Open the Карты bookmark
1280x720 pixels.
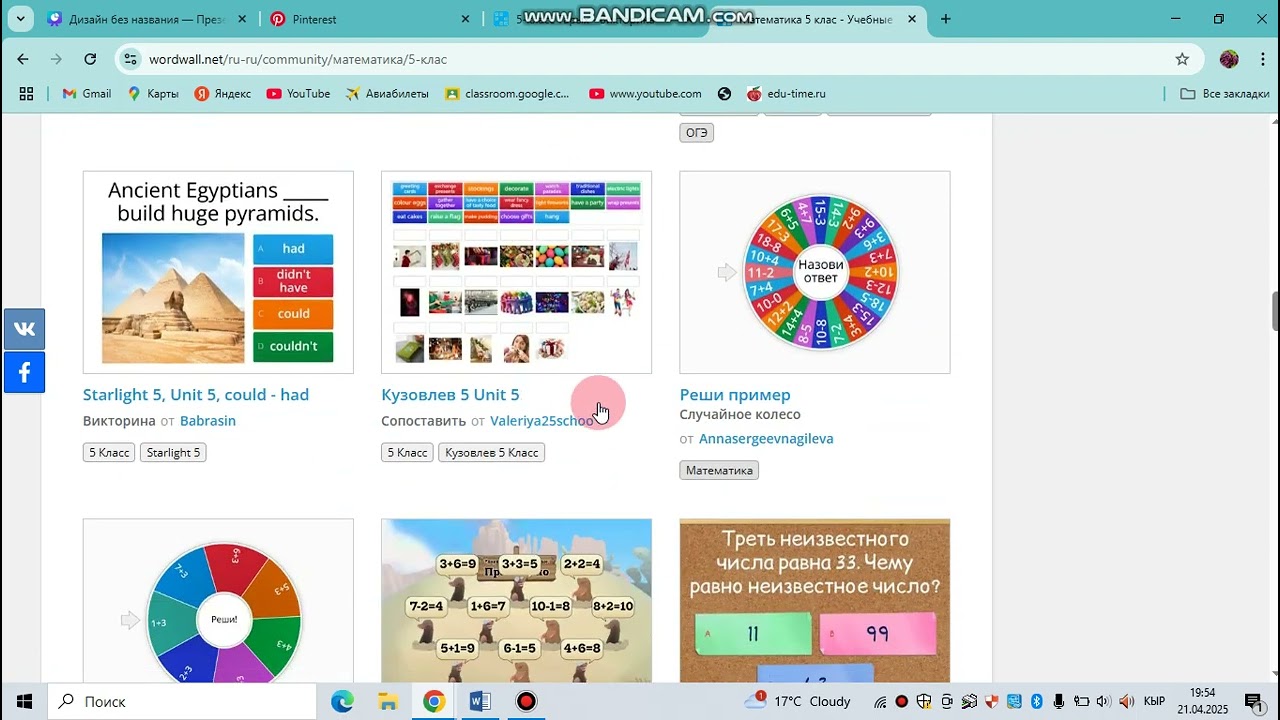click(153, 93)
